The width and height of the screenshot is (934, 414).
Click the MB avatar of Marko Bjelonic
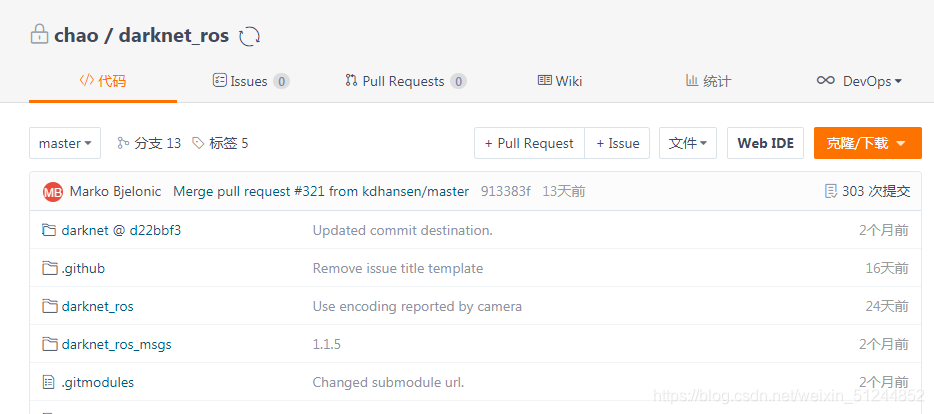pyautogui.click(x=52, y=192)
